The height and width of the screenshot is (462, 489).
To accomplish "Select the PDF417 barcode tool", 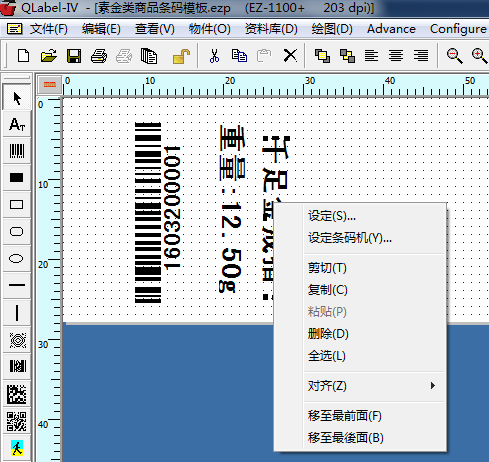I will [17, 366].
